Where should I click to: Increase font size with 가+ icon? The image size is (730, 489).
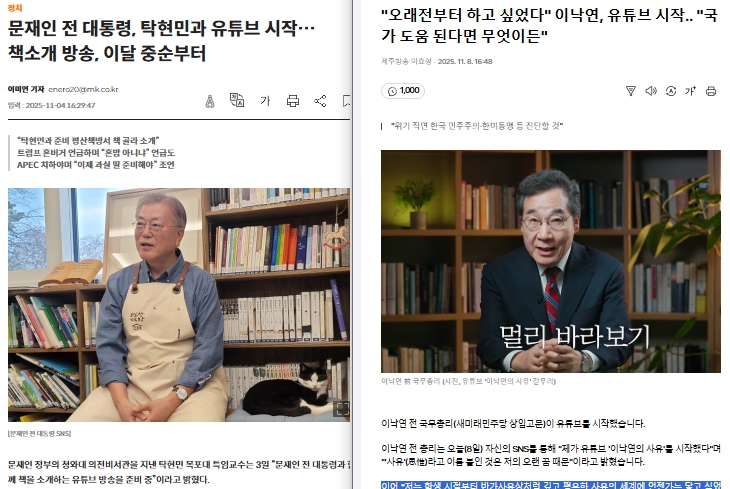pos(690,91)
